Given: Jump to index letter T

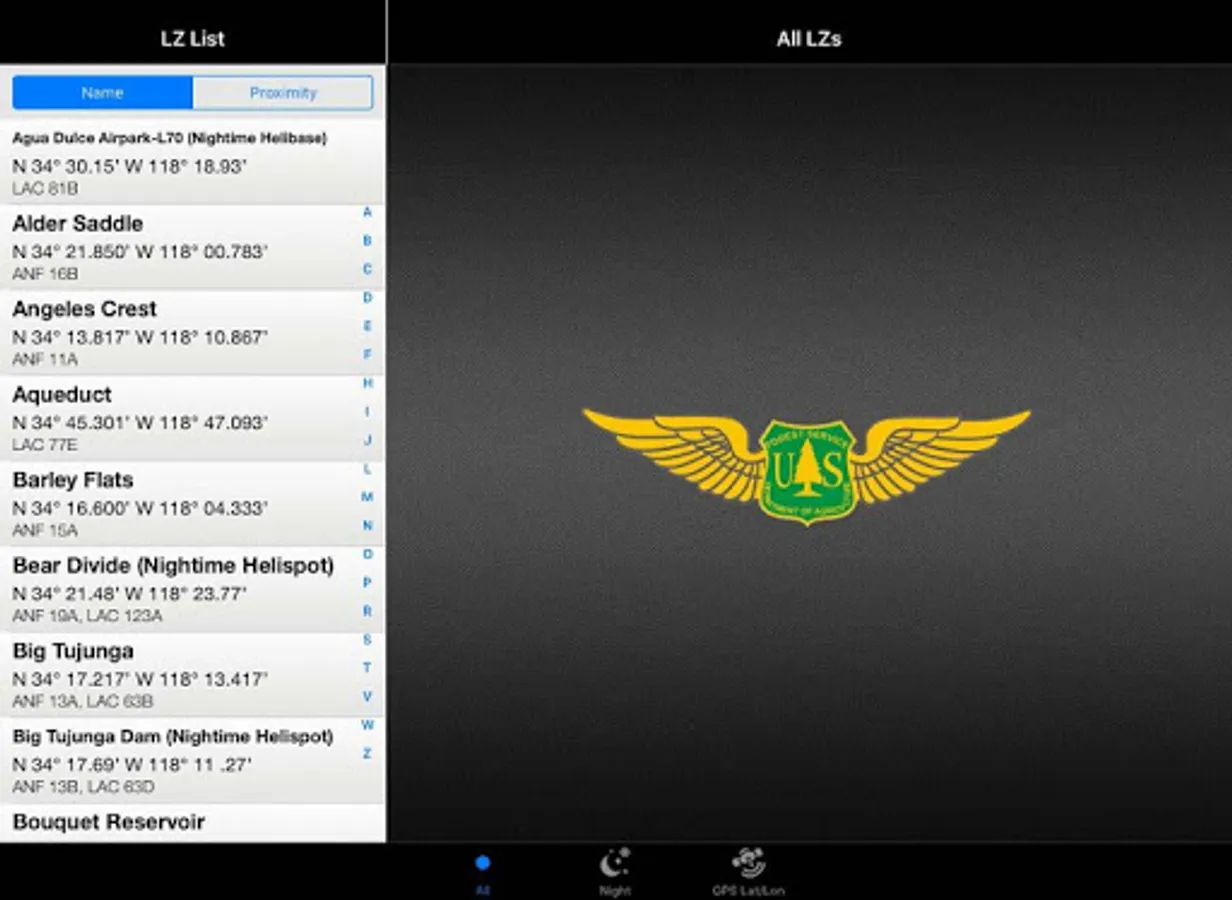Looking at the screenshot, I should click(367, 668).
